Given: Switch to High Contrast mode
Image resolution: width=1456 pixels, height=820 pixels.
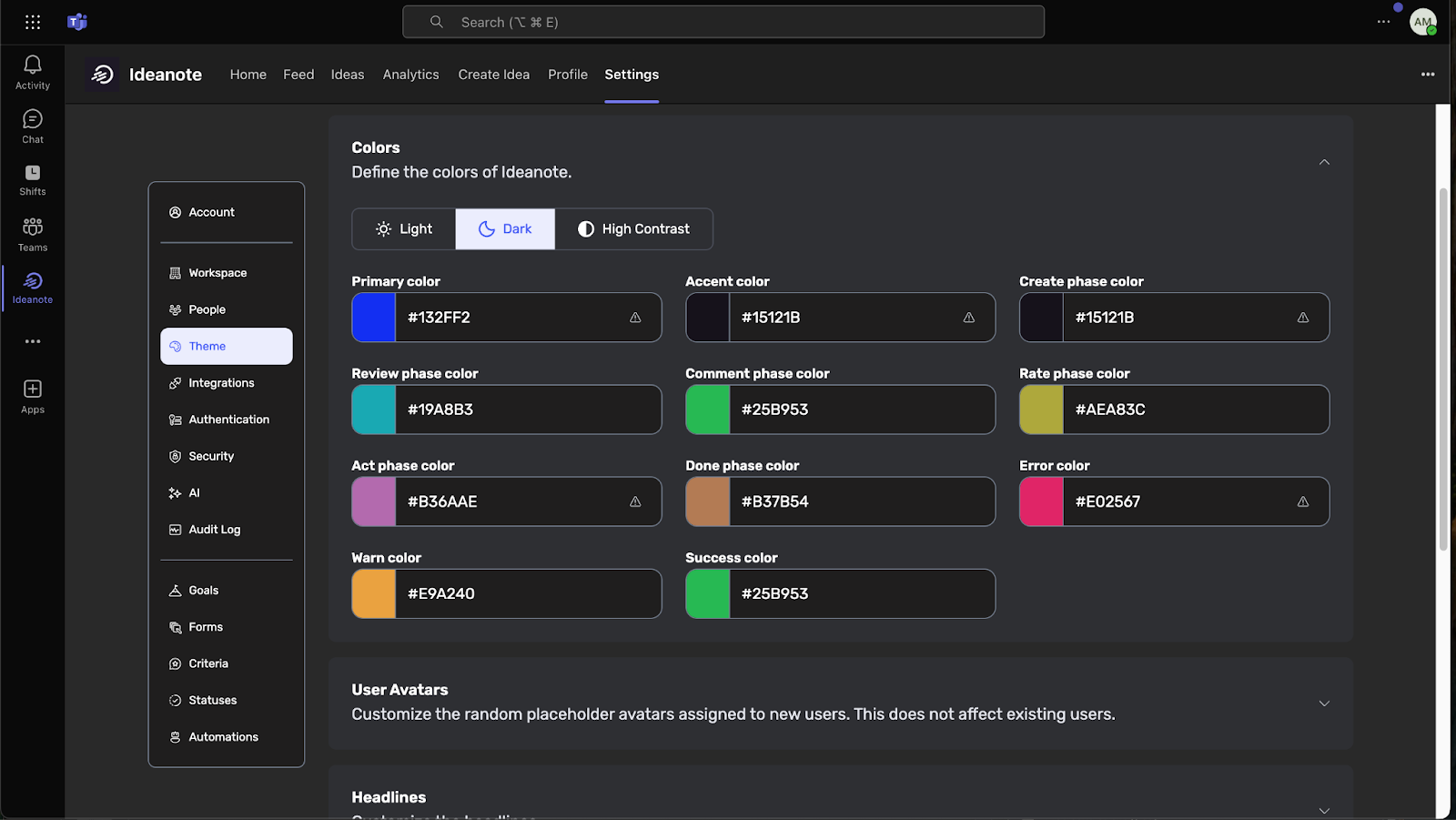Looking at the screenshot, I should (633, 229).
